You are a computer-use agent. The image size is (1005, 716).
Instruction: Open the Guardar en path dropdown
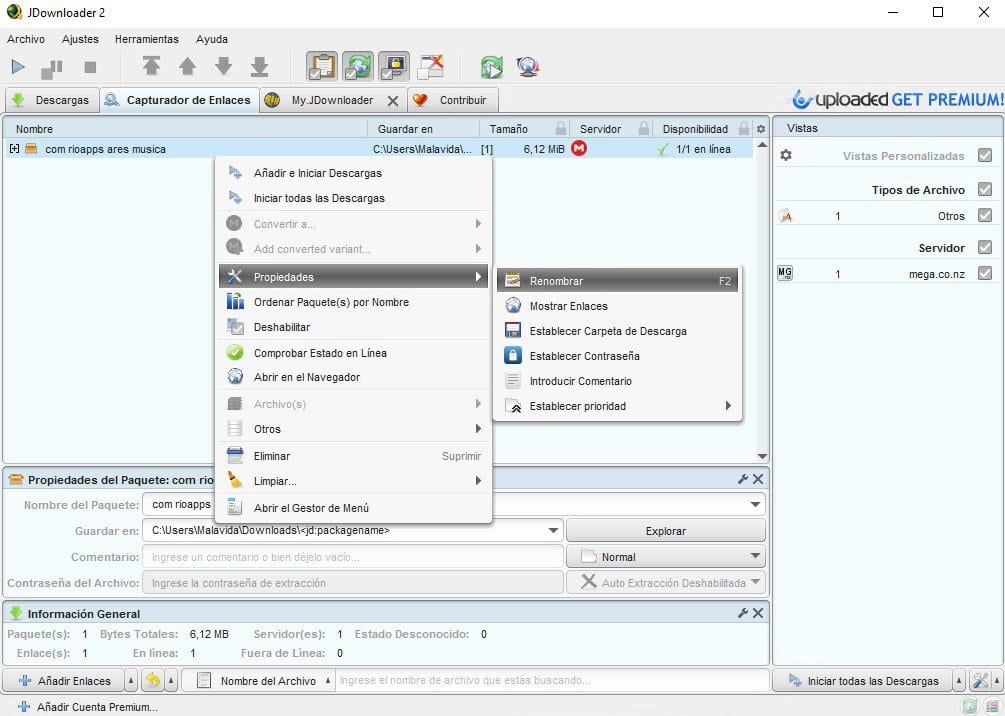click(553, 531)
